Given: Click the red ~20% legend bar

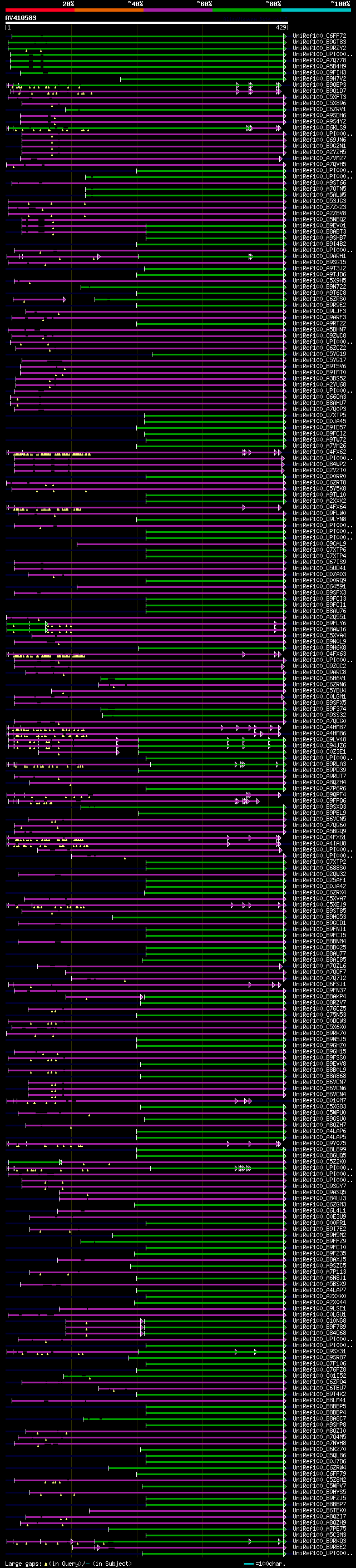Looking at the screenshot, I should click(x=39, y=10).
